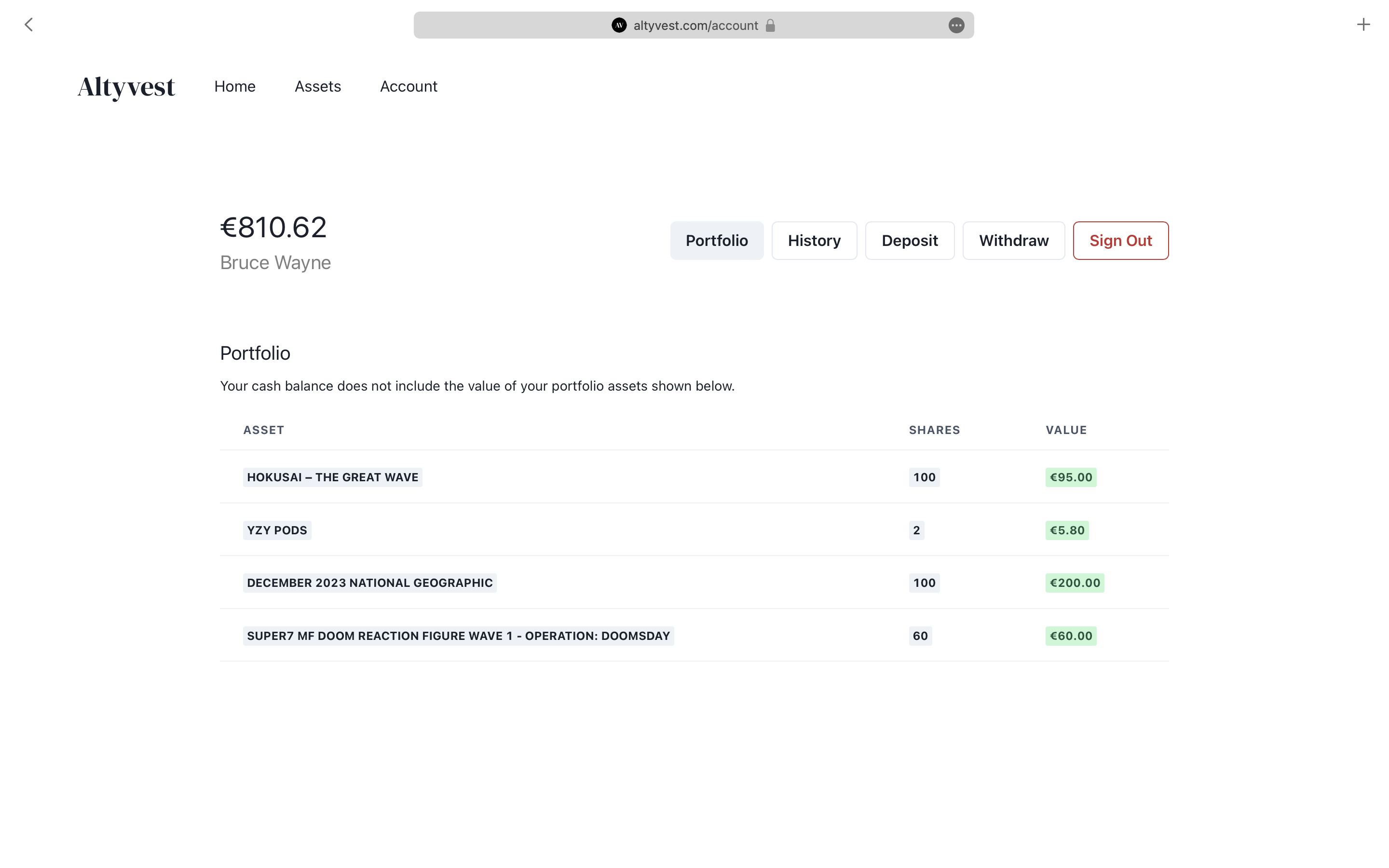Switch to the History tab

(x=814, y=241)
